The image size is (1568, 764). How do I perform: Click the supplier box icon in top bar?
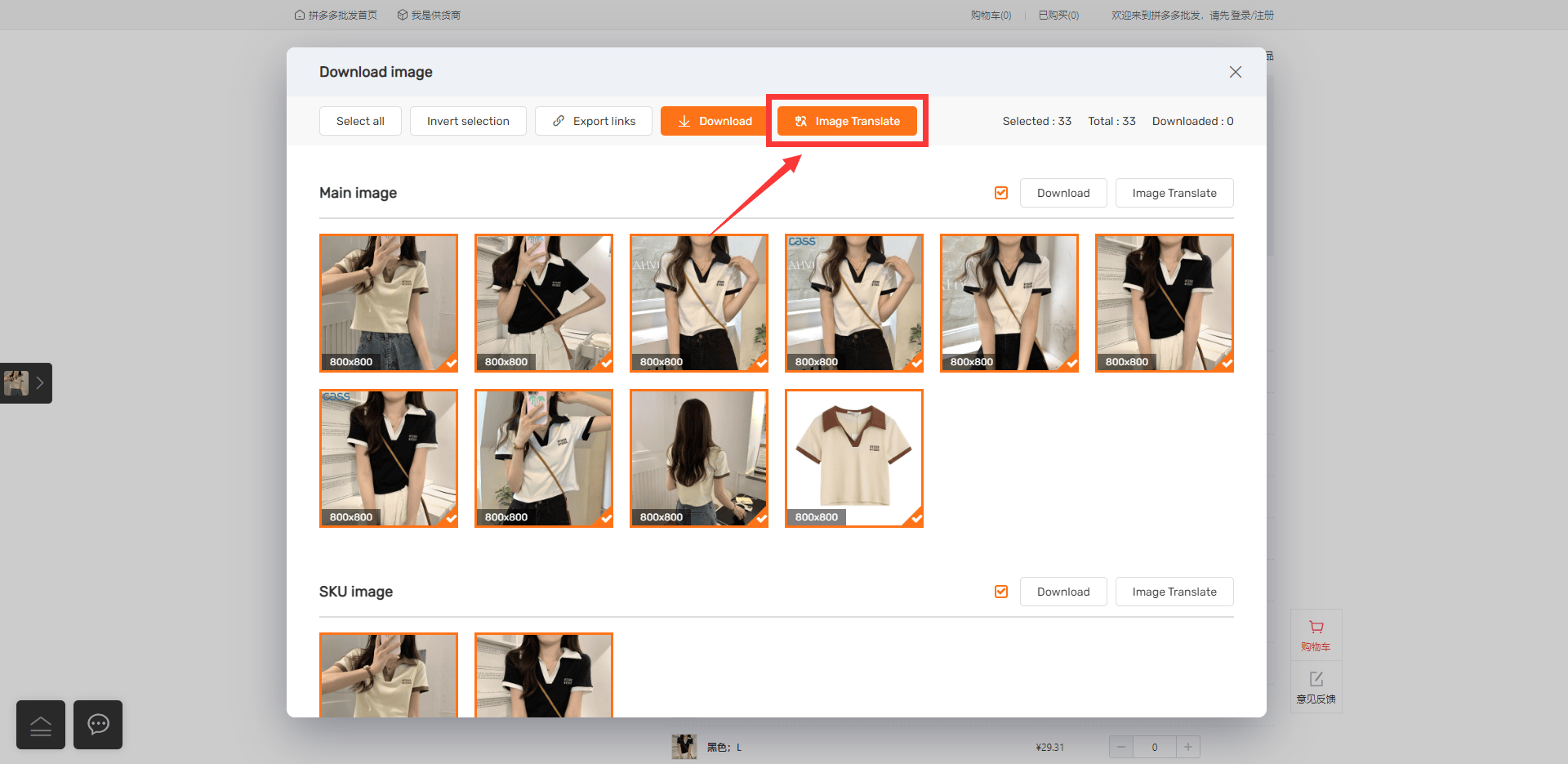pos(403,15)
